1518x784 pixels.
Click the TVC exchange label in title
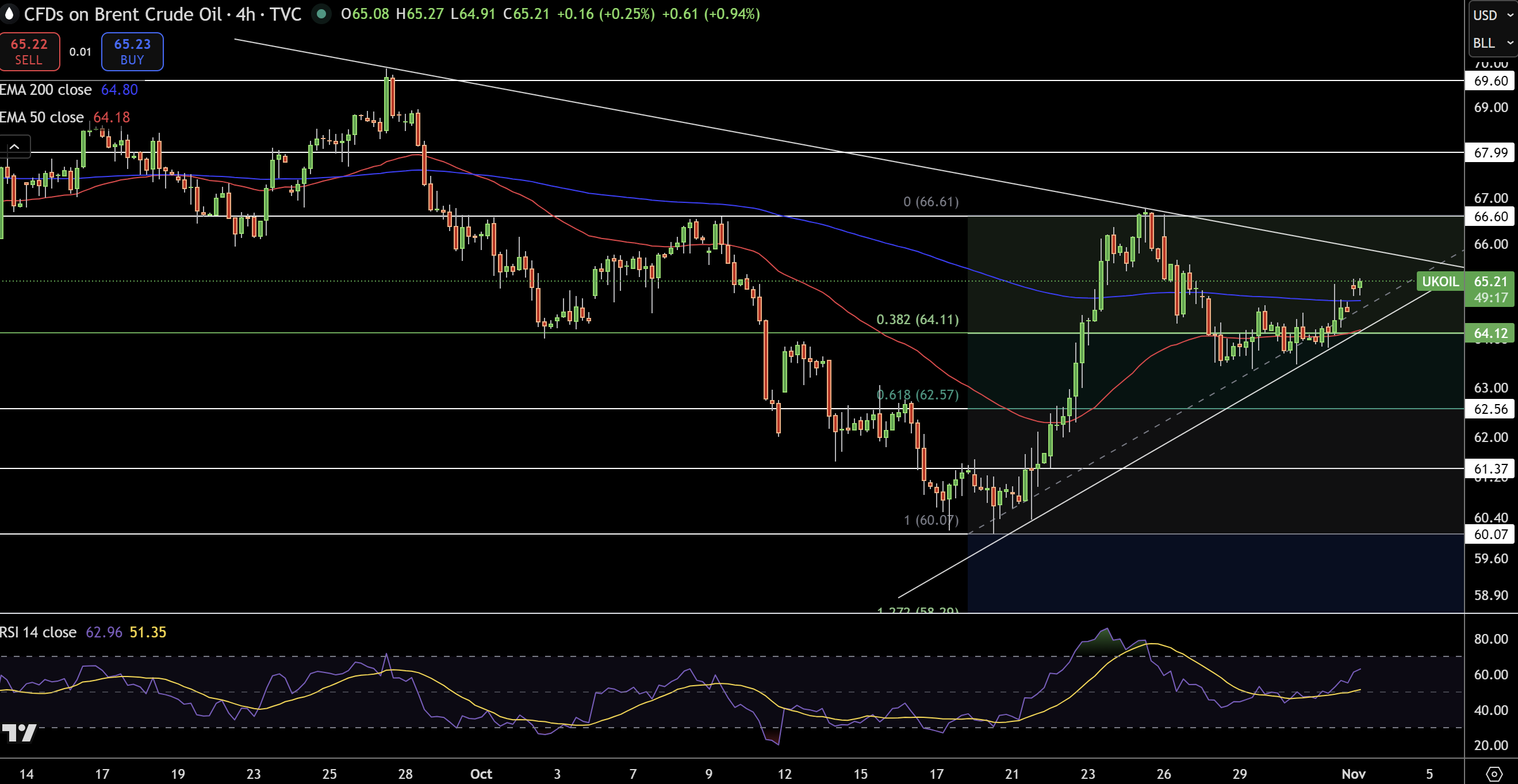coord(287,15)
